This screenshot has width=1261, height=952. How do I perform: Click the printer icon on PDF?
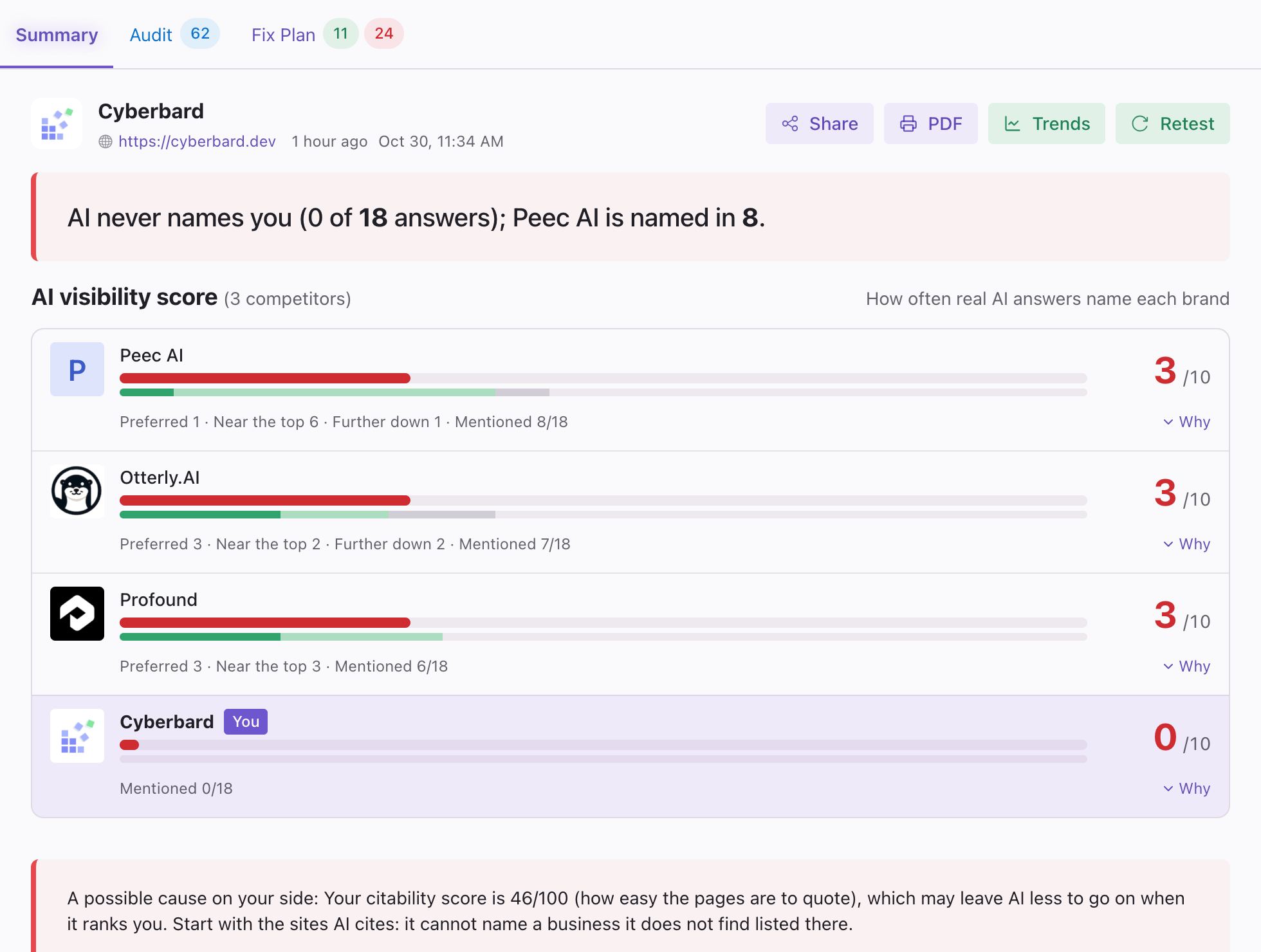click(908, 124)
